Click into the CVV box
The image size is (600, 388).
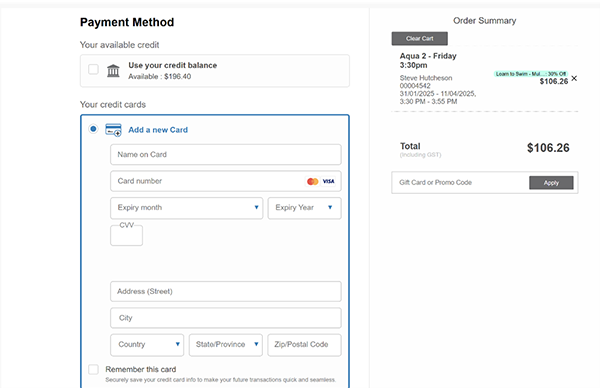[x=127, y=235]
